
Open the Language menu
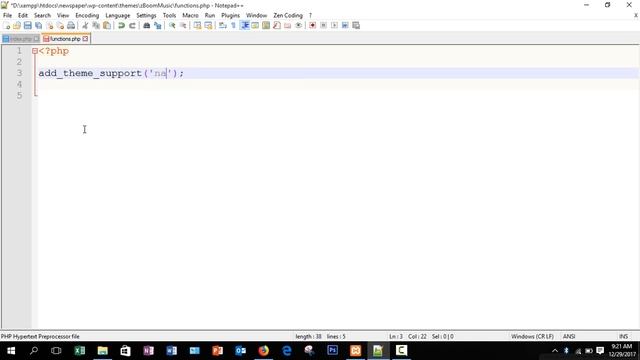click(x=118, y=16)
